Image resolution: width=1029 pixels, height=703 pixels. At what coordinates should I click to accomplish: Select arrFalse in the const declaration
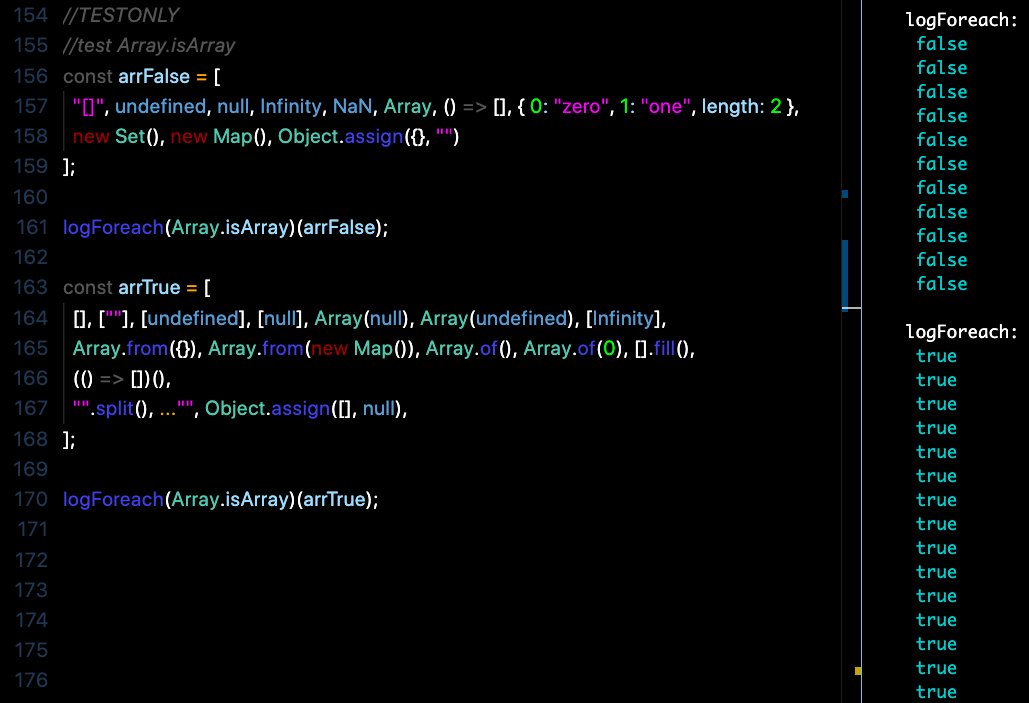(x=154, y=76)
